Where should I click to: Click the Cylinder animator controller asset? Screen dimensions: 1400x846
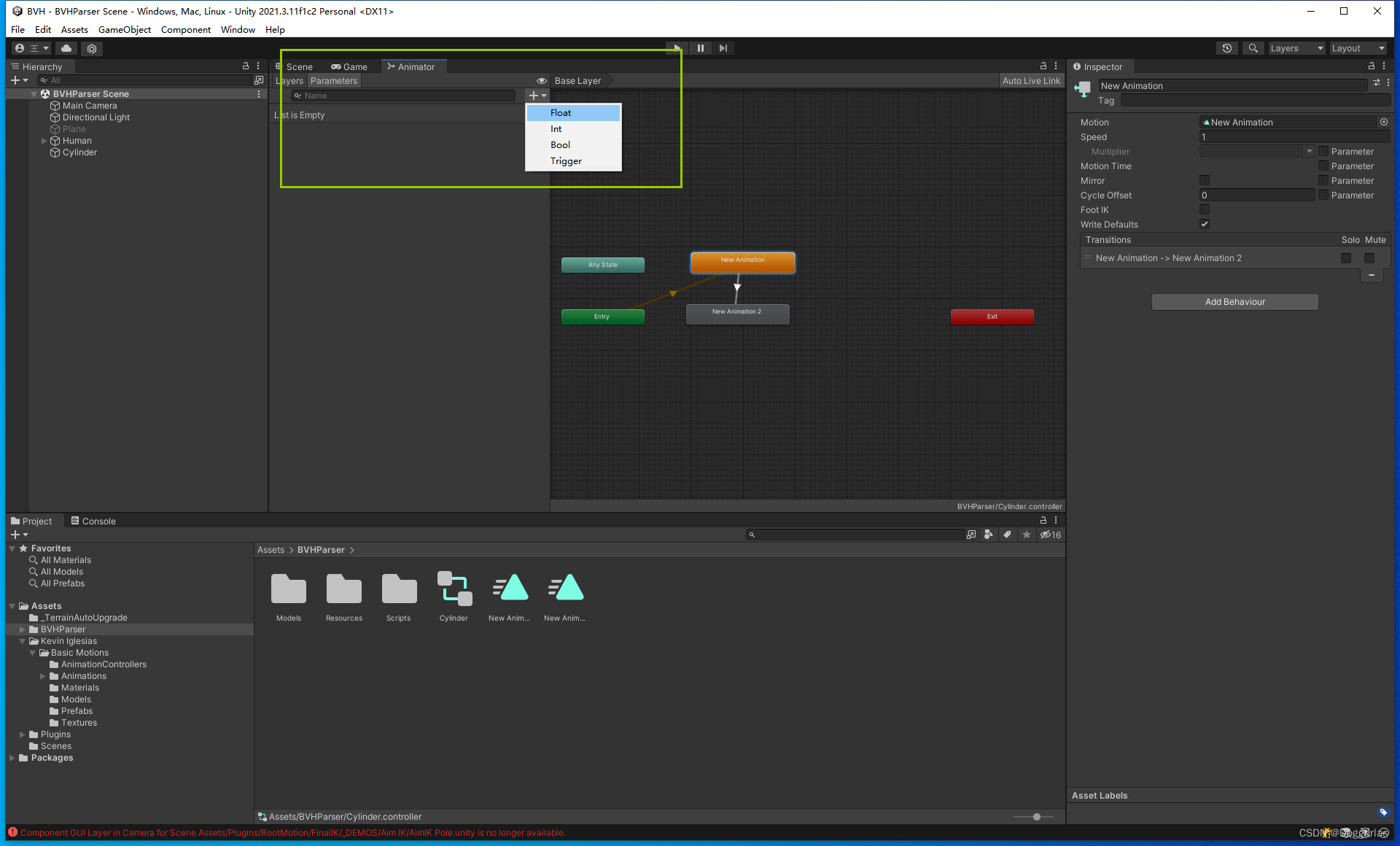tap(454, 589)
